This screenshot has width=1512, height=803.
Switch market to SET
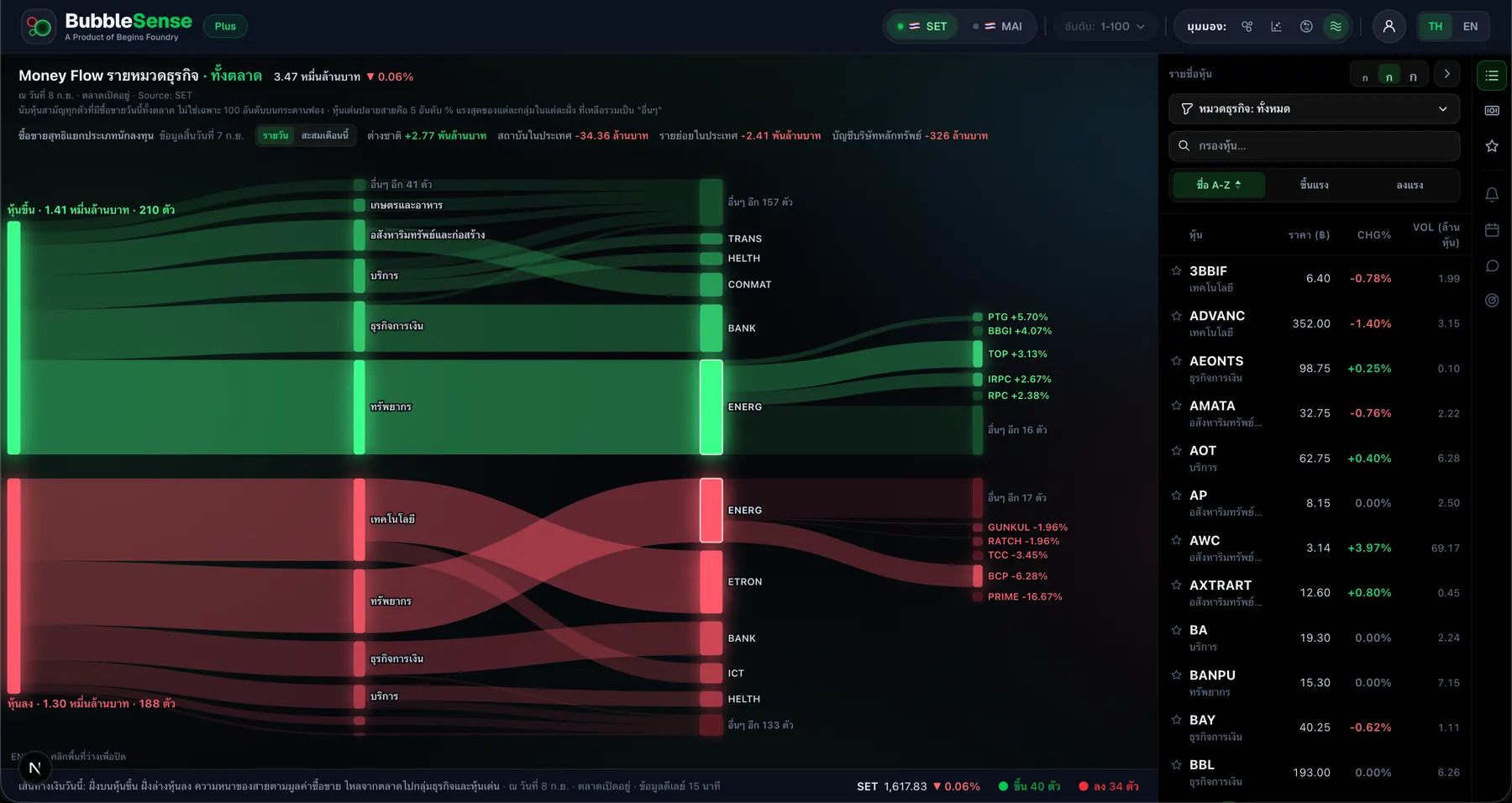pos(922,27)
